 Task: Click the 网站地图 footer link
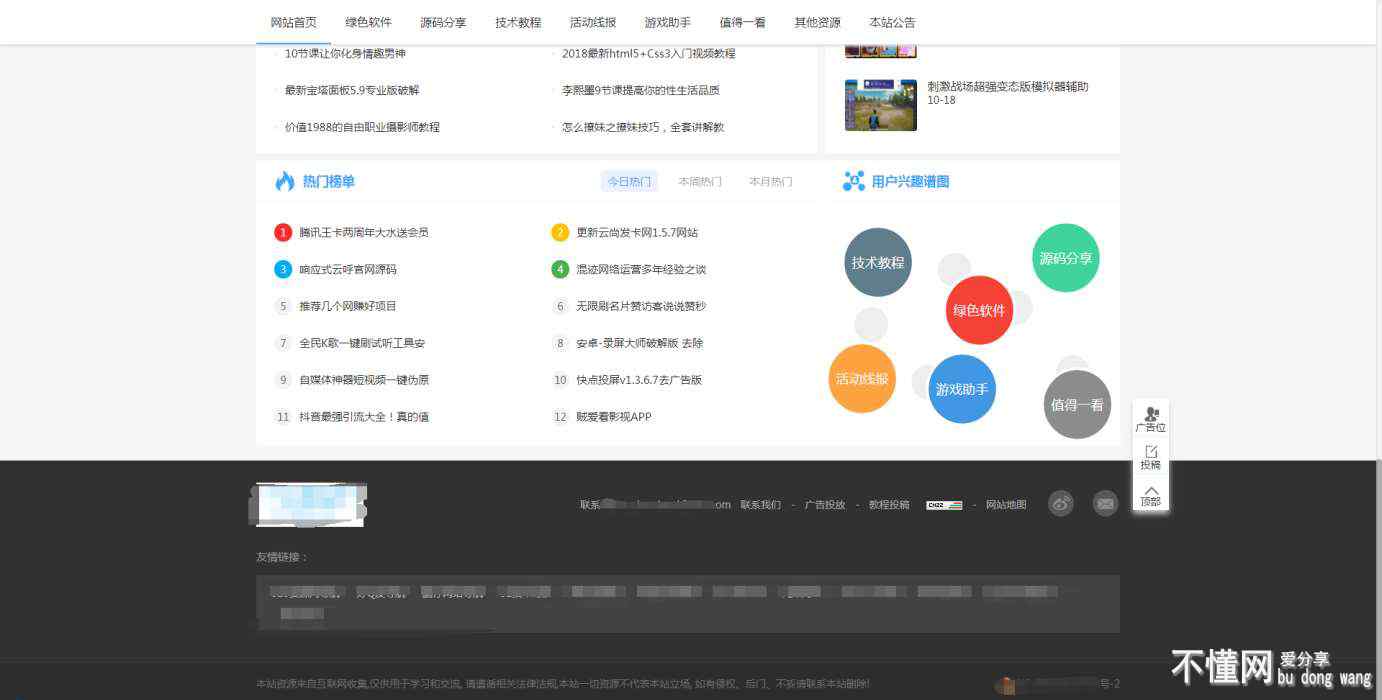tap(1006, 505)
